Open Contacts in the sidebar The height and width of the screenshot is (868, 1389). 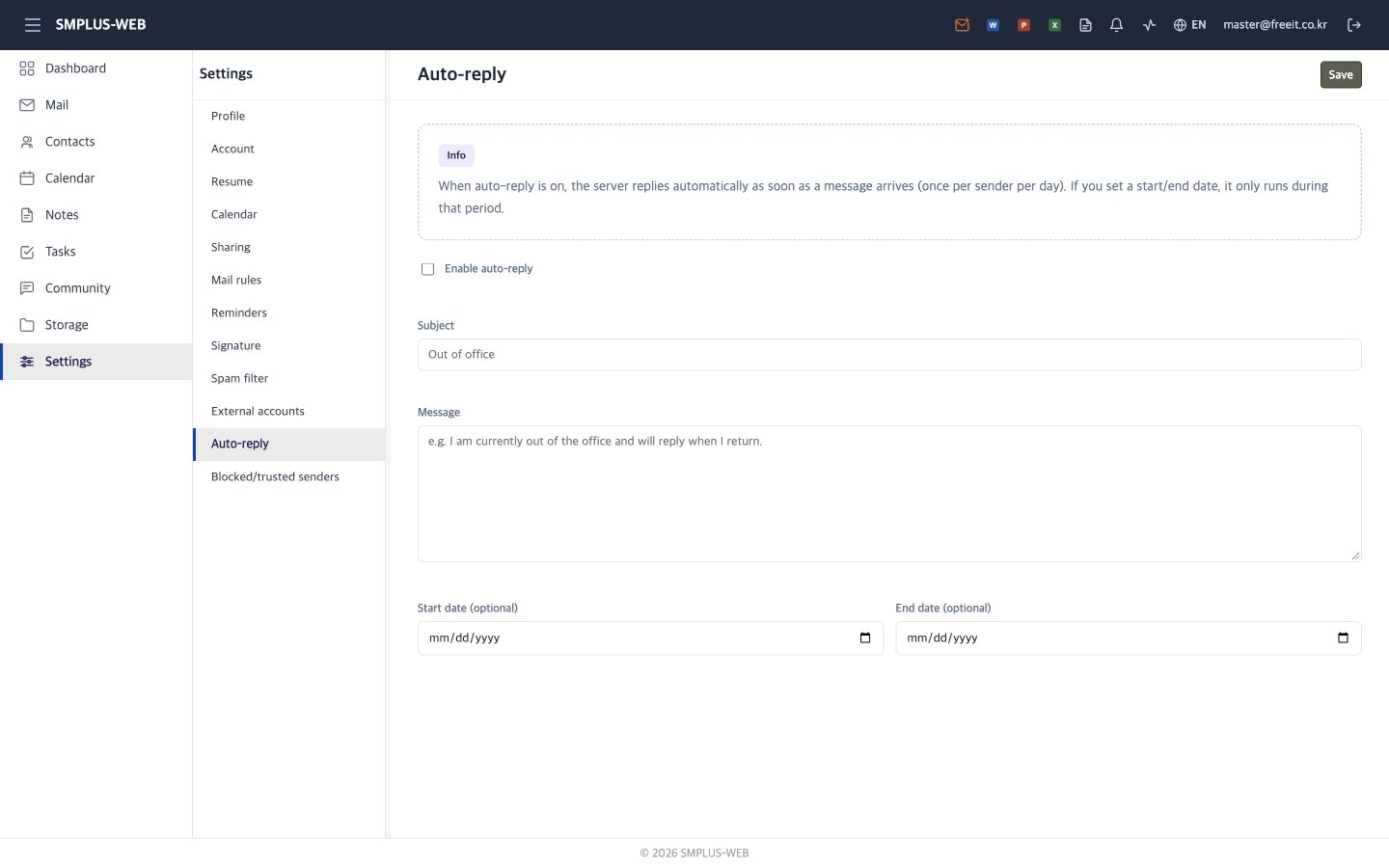click(96, 142)
